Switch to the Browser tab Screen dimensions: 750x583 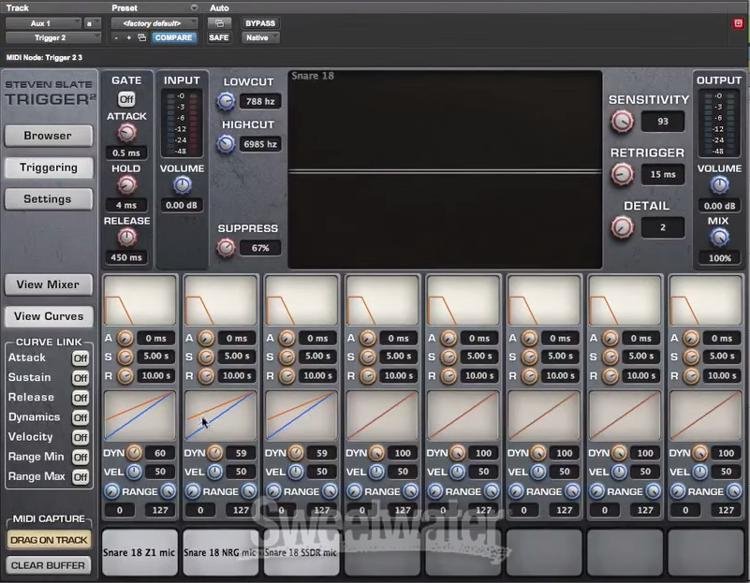pos(48,136)
